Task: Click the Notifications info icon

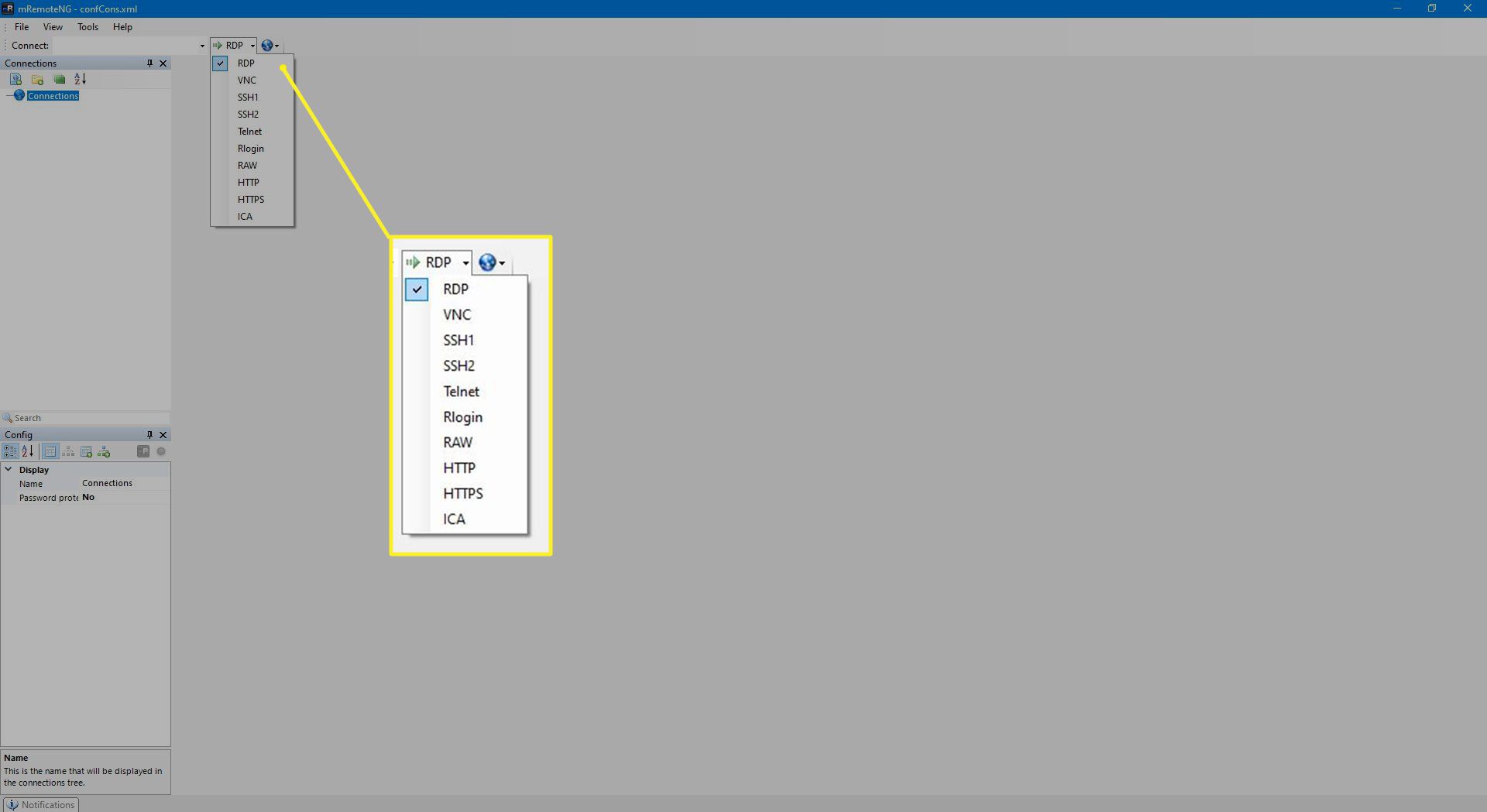Action: click(12, 805)
